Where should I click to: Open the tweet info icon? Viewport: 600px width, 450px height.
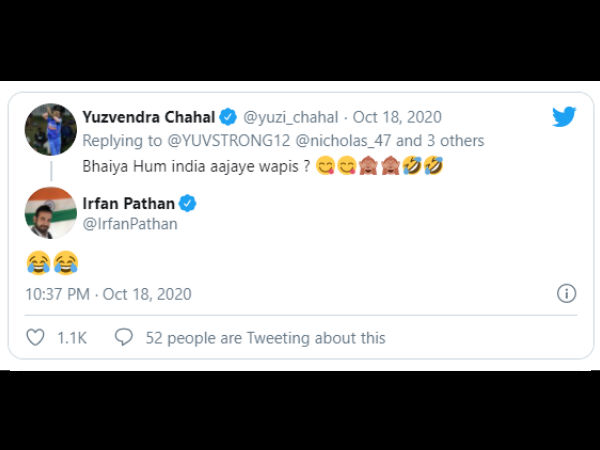click(566, 294)
